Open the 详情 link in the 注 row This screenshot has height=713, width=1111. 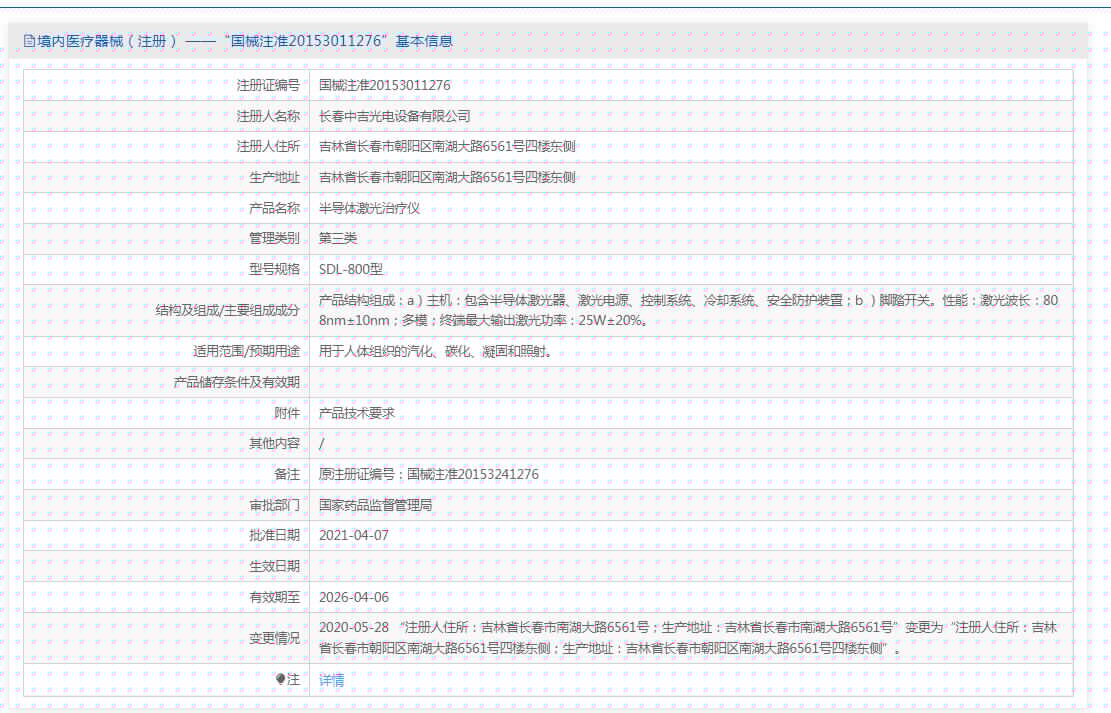pyautogui.click(x=332, y=680)
